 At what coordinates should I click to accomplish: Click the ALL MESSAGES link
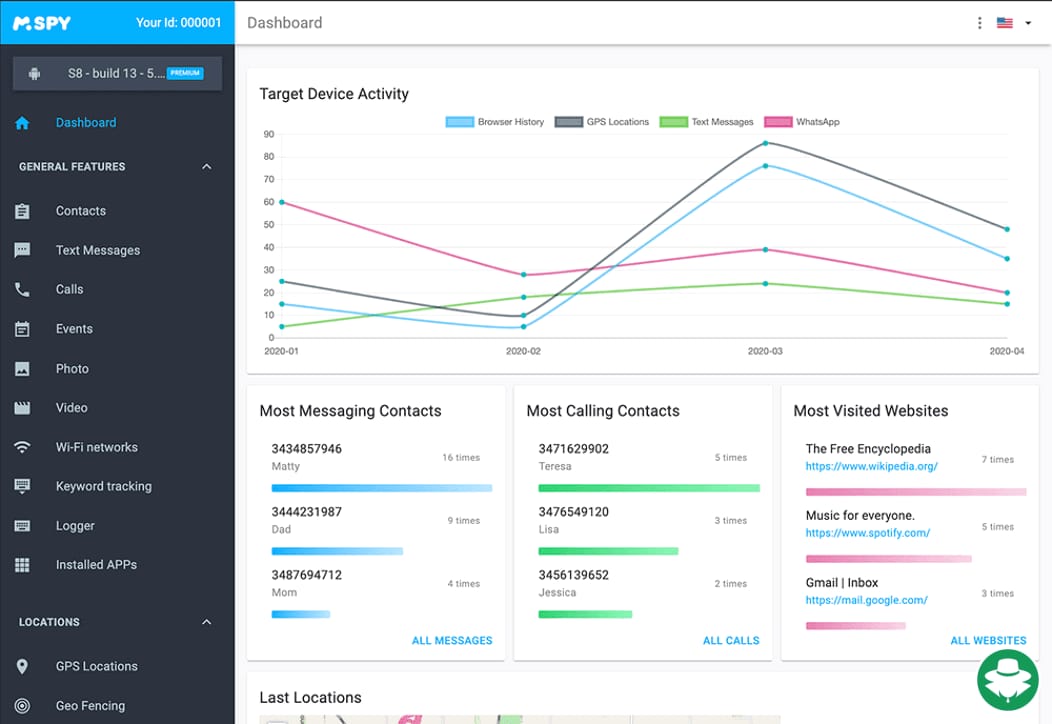452,641
